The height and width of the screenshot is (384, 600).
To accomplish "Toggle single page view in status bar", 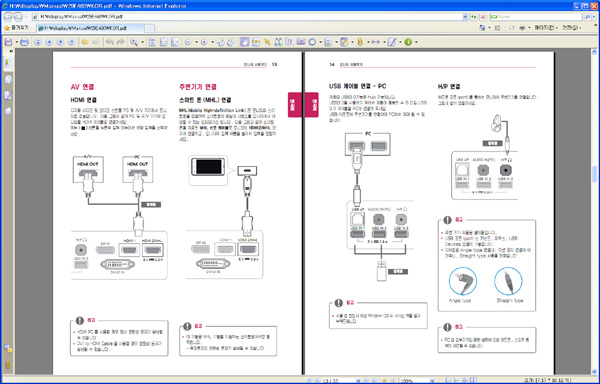I will click(x=448, y=381).
